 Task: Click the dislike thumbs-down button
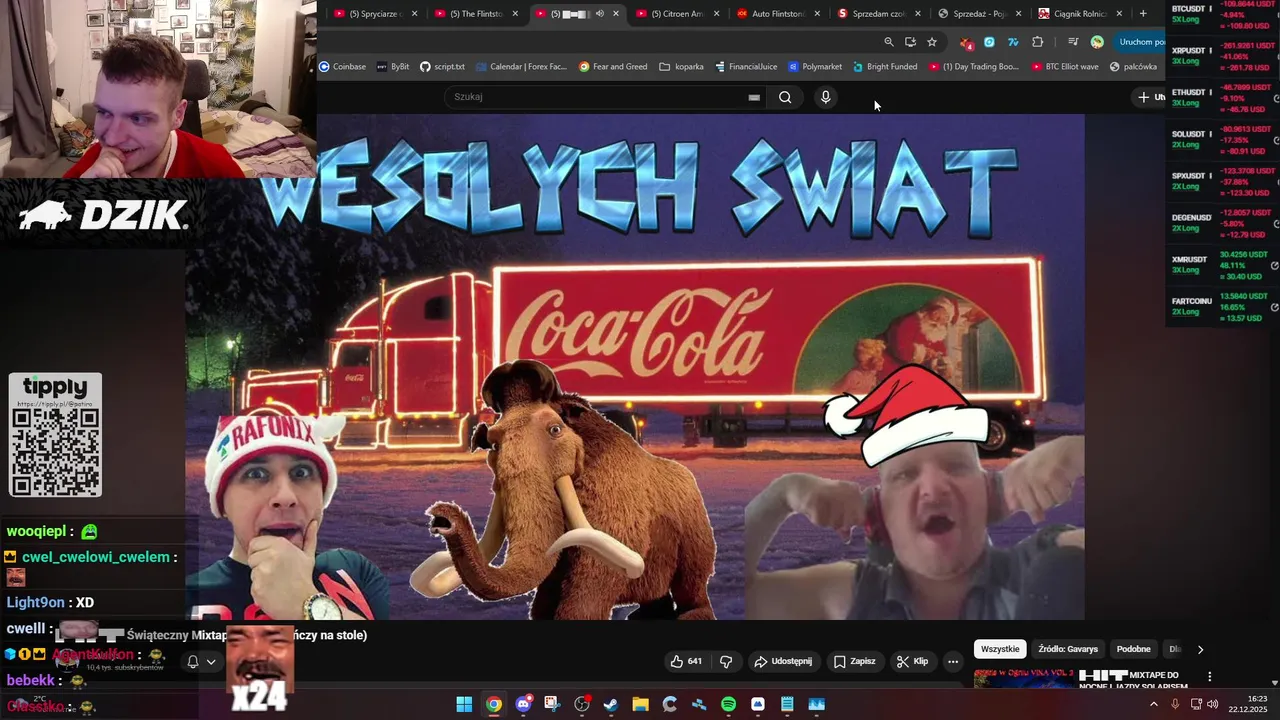click(726, 661)
